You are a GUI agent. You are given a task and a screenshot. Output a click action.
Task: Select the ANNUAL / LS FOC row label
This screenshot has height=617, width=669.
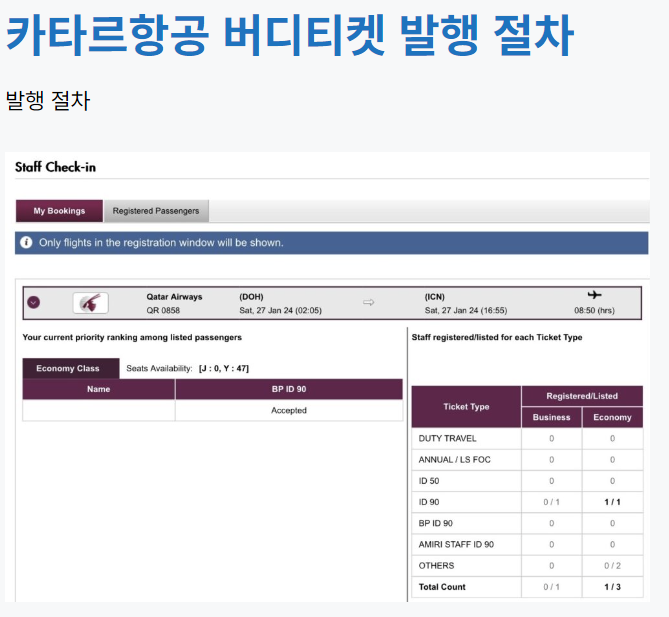(x=454, y=460)
